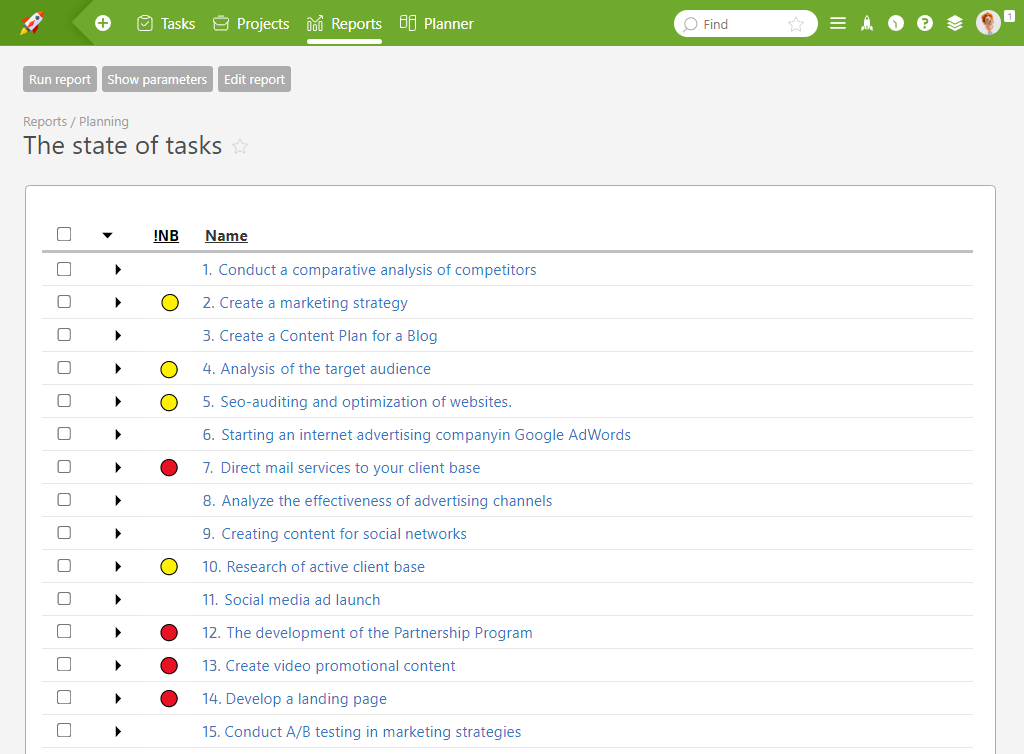This screenshot has height=754, width=1024.
Task: Click red status dot for Direct mail services
Action: tap(169, 467)
